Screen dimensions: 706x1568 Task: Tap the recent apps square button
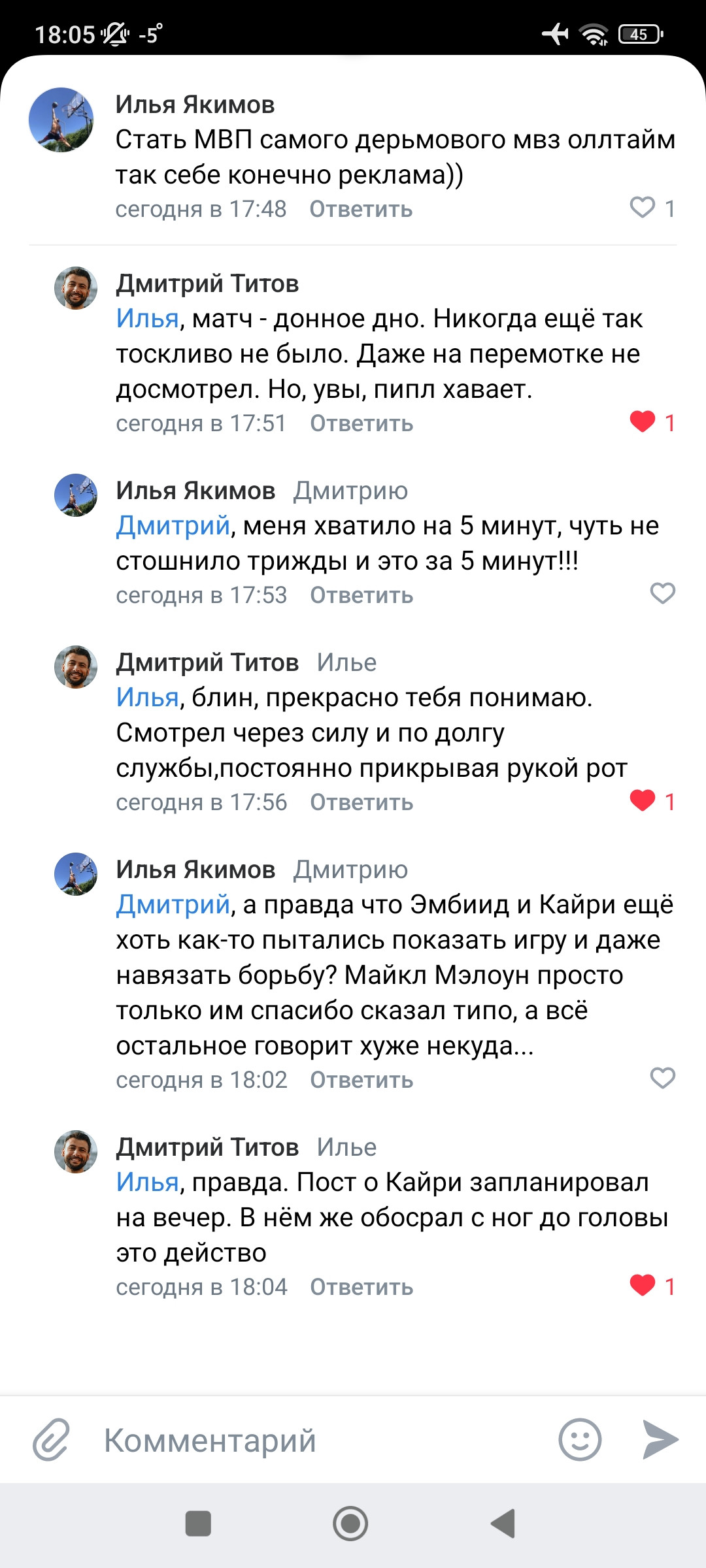coord(198,1524)
